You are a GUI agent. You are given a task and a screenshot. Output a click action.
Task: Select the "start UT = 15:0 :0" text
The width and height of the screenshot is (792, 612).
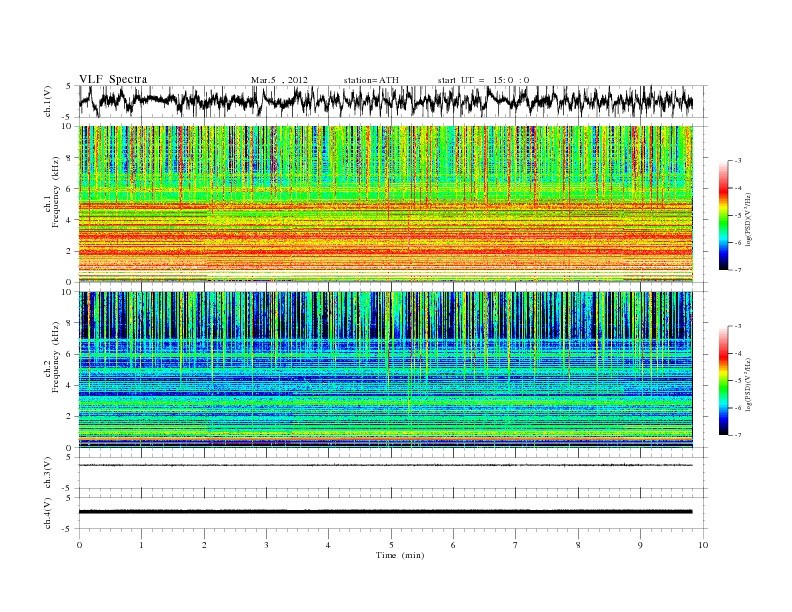point(483,80)
